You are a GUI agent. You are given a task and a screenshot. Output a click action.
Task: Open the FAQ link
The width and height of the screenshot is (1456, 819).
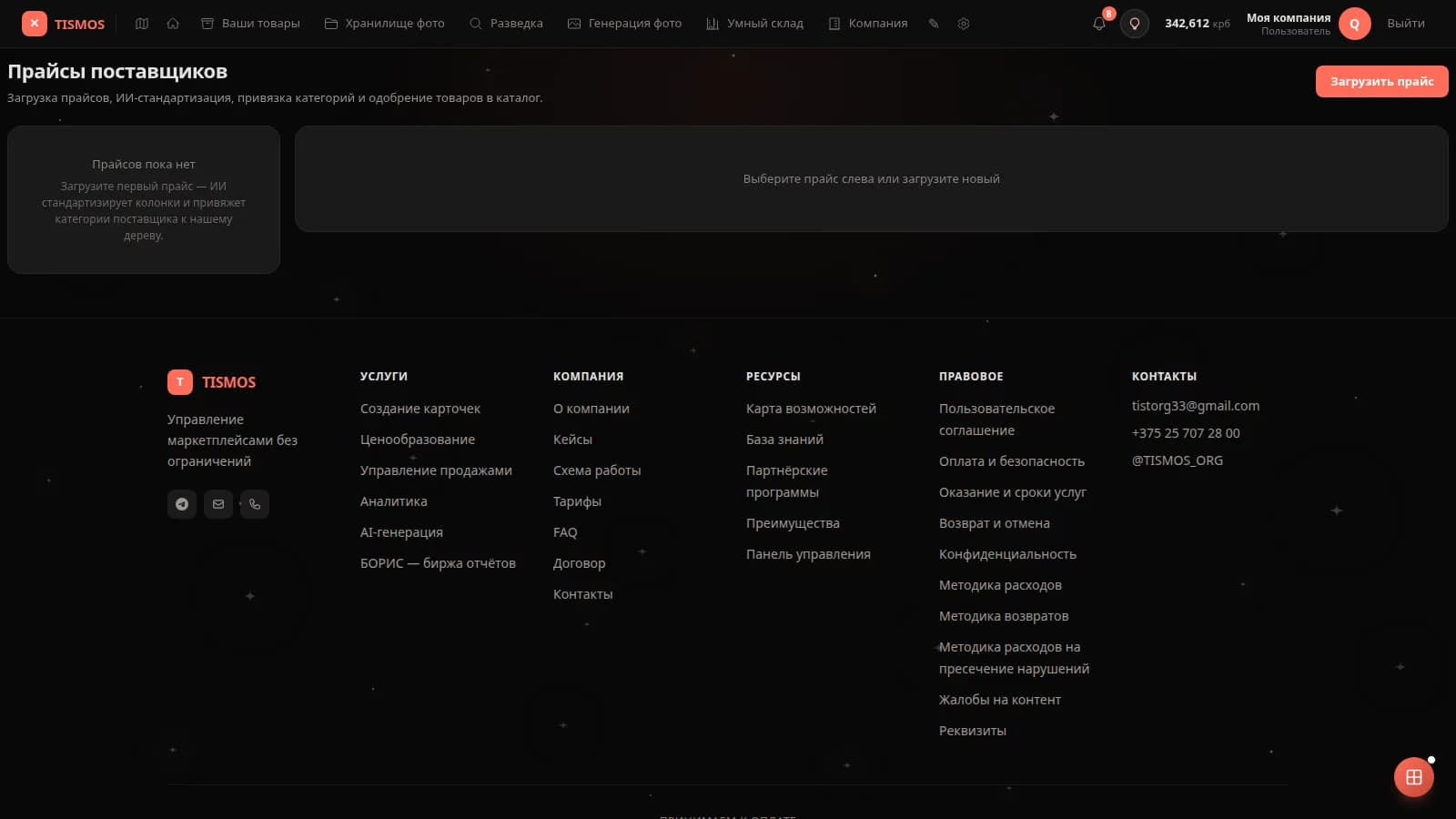click(565, 532)
